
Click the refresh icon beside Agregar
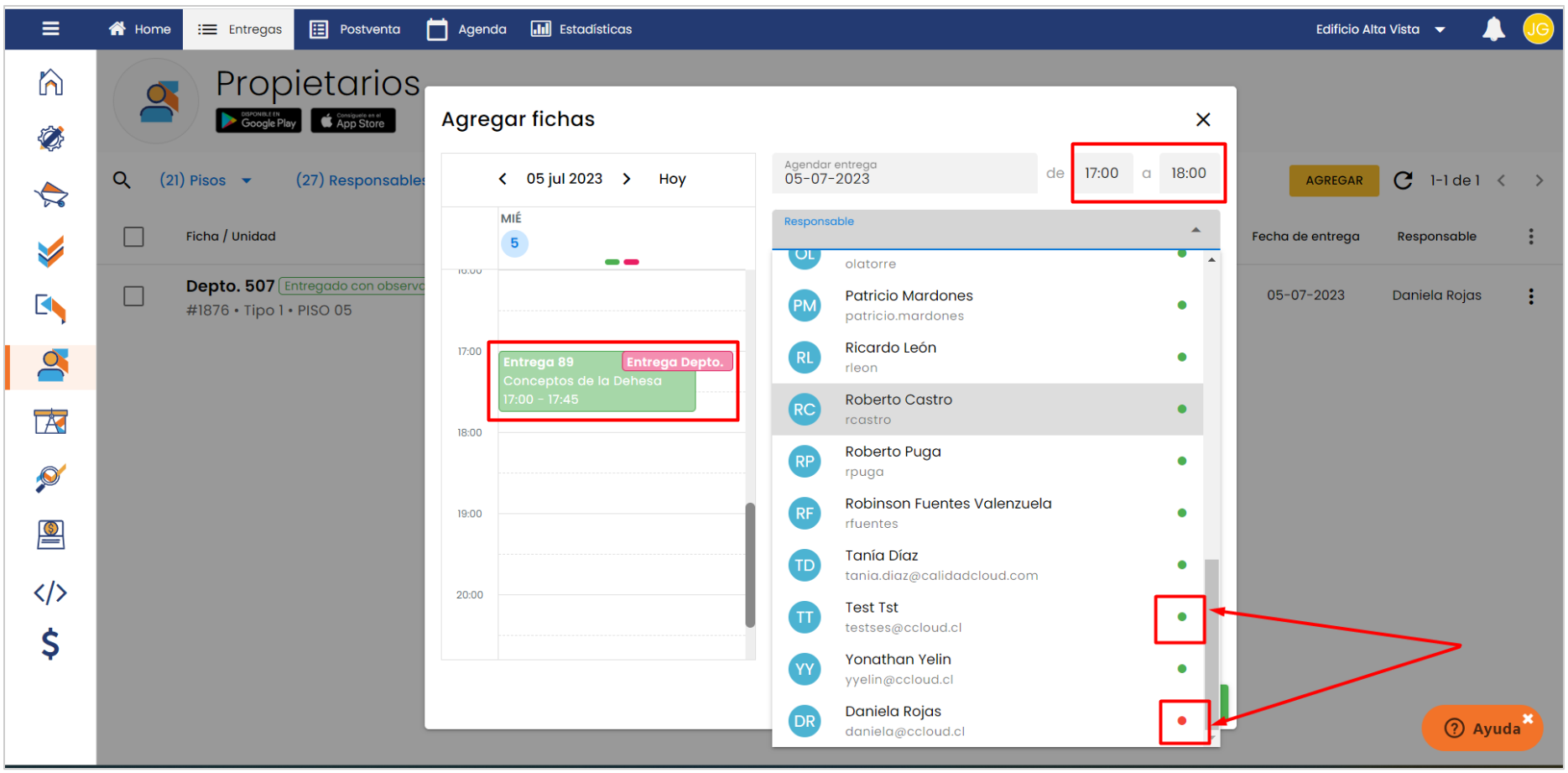tap(1403, 180)
